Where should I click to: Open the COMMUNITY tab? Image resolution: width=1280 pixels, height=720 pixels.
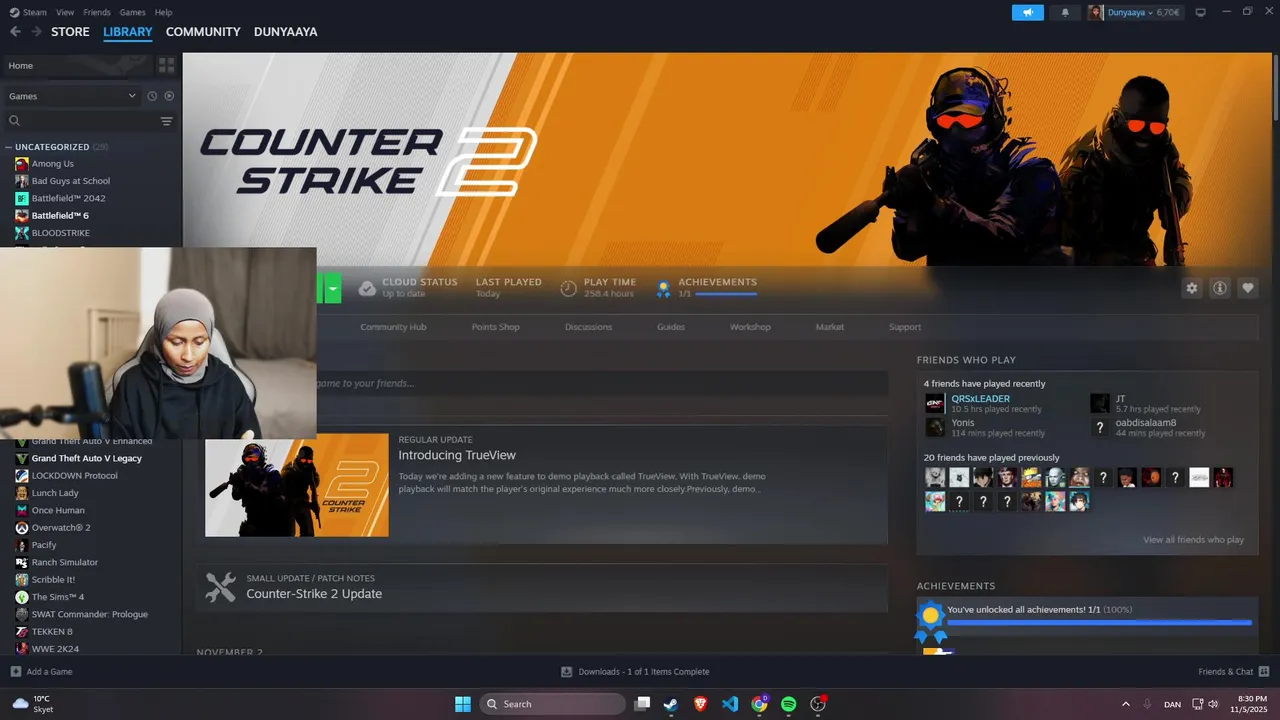[203, 32]
